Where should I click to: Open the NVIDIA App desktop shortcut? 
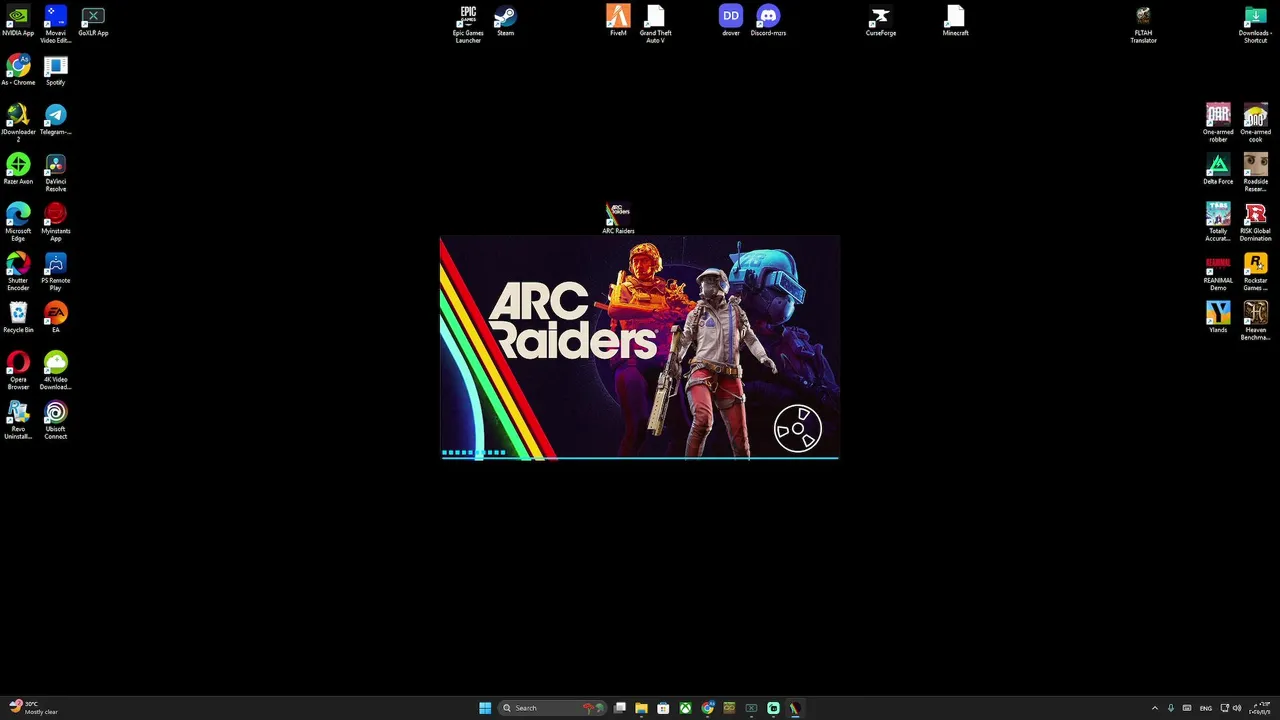pyautogui.click(x=18, y=21)
